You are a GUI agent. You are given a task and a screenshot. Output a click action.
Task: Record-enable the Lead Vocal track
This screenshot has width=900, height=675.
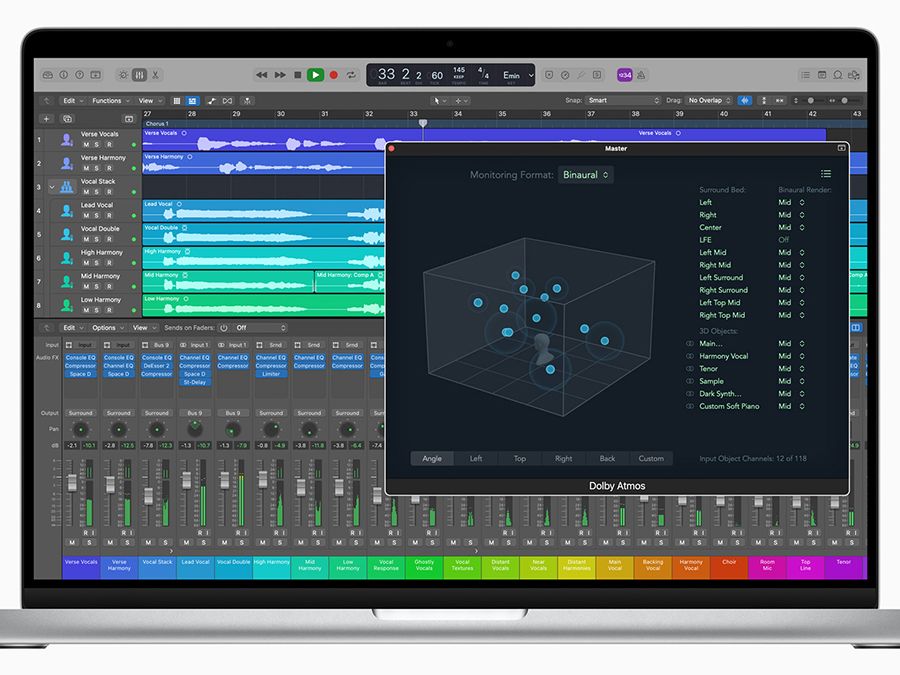point(109,216)
